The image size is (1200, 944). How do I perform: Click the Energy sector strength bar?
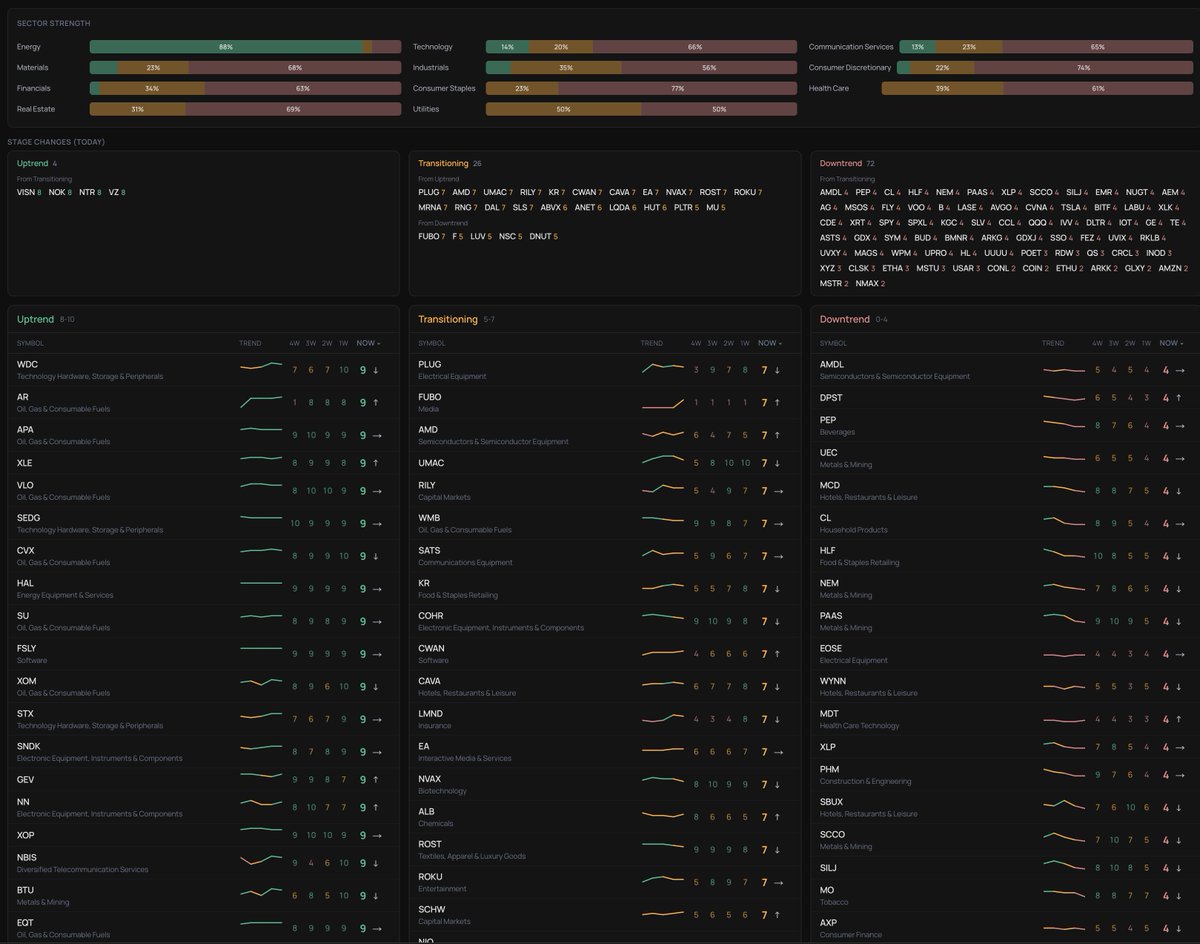tap(245, 47)
